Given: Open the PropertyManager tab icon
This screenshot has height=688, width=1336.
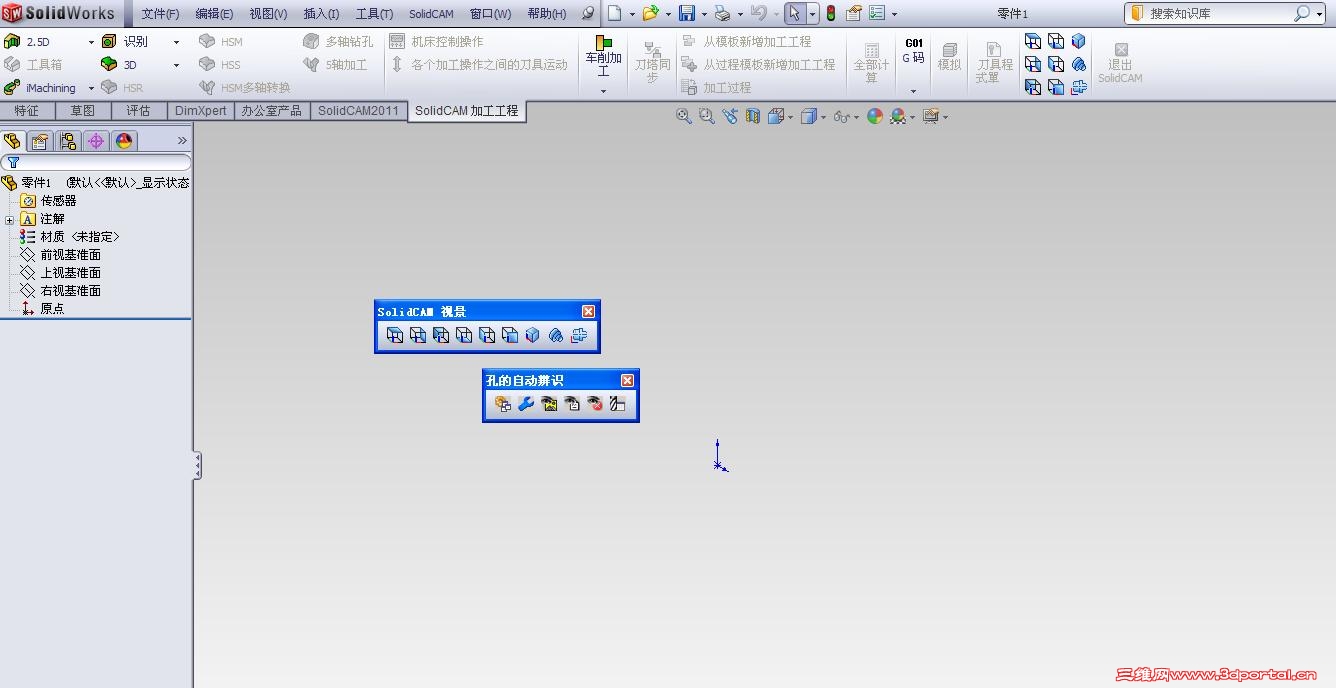Looking at the screenshot, I should click(40, 141).
